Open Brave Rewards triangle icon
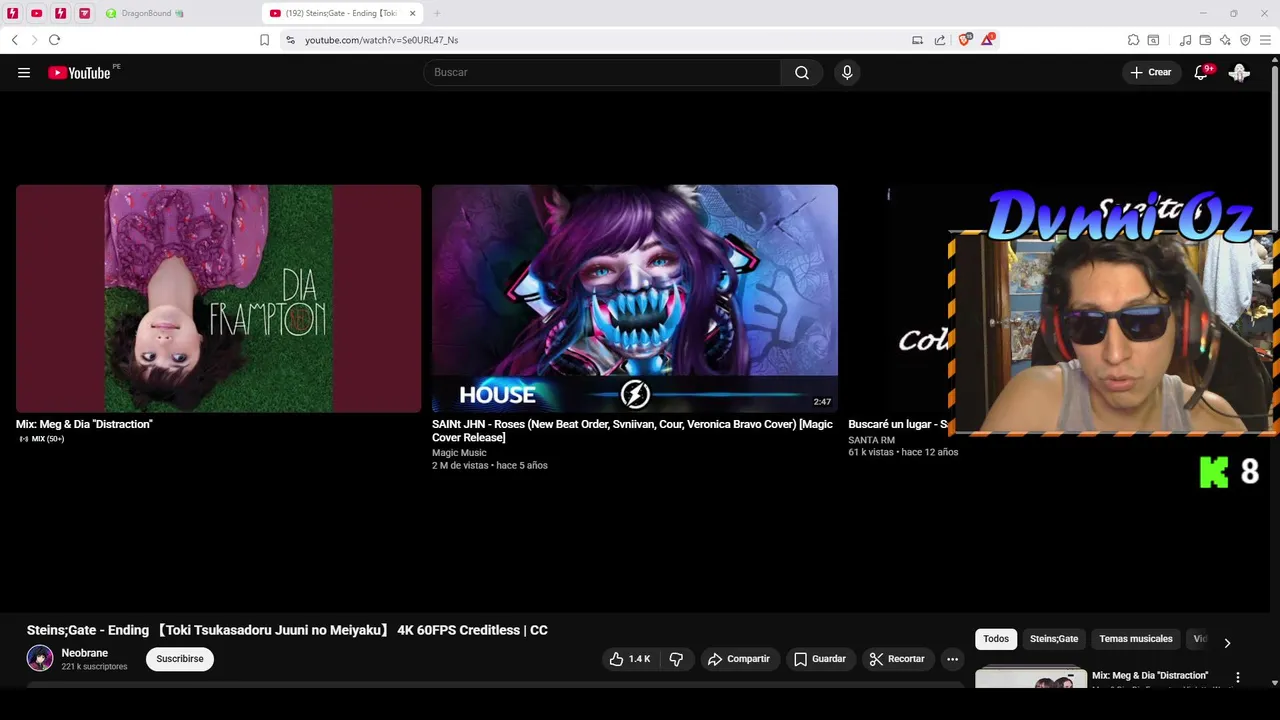The height and width of the screenshot is (720, 1280). [x=988, y=40]
